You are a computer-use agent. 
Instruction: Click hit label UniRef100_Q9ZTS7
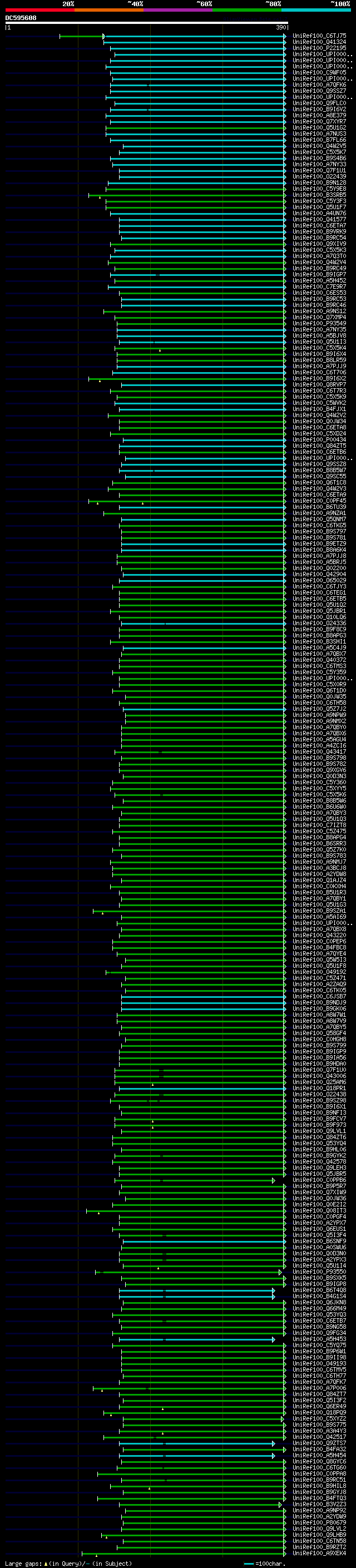point(319,1443)
